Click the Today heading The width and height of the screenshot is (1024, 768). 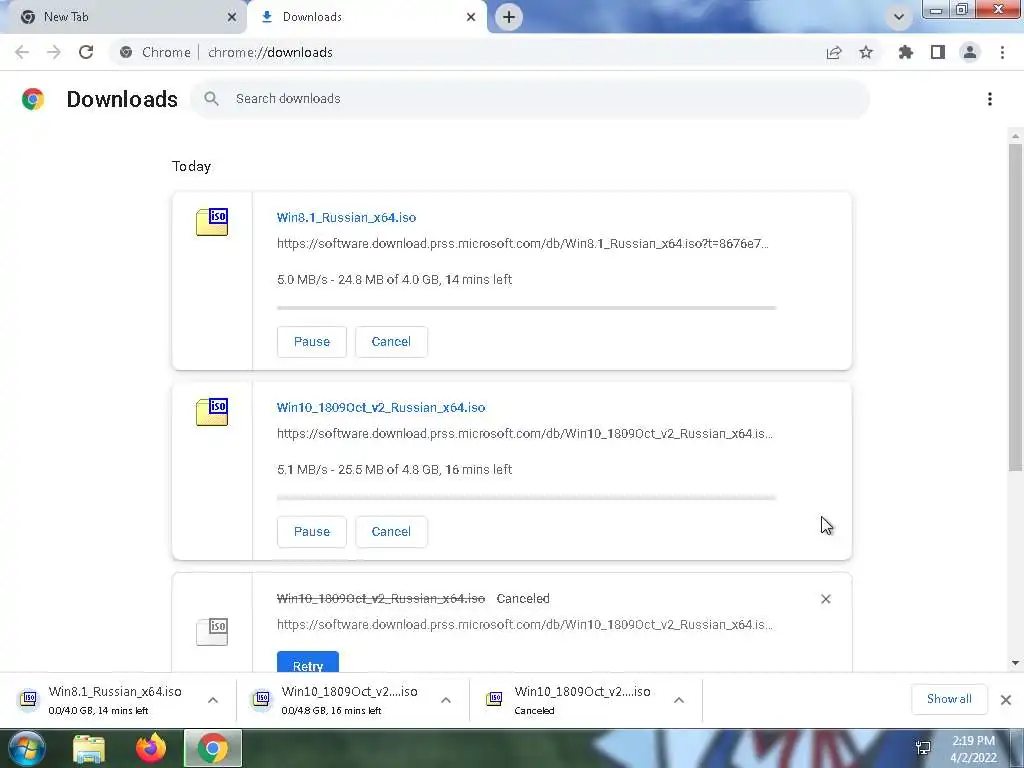tap(191, 167)
